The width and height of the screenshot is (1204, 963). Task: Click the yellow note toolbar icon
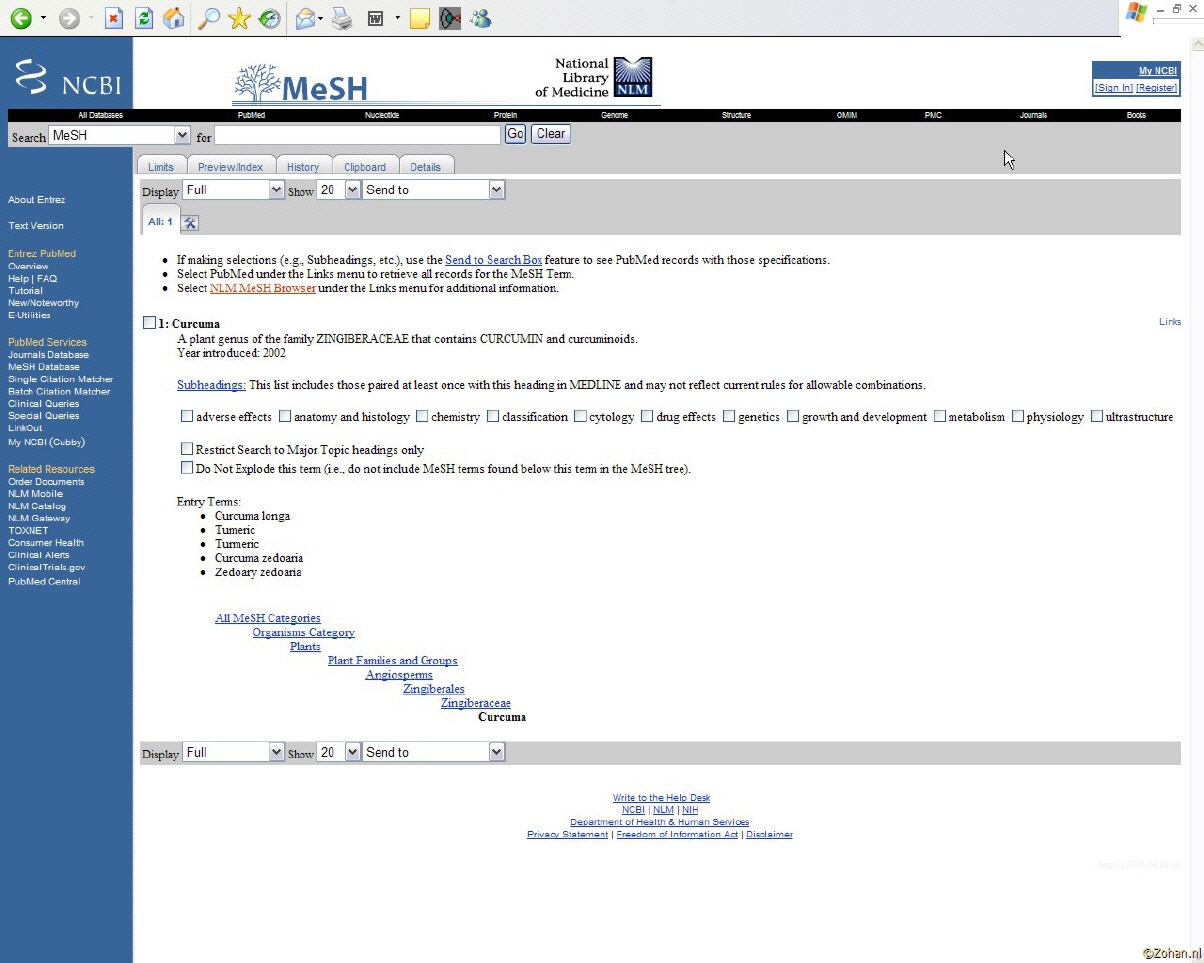click(420, 18)
